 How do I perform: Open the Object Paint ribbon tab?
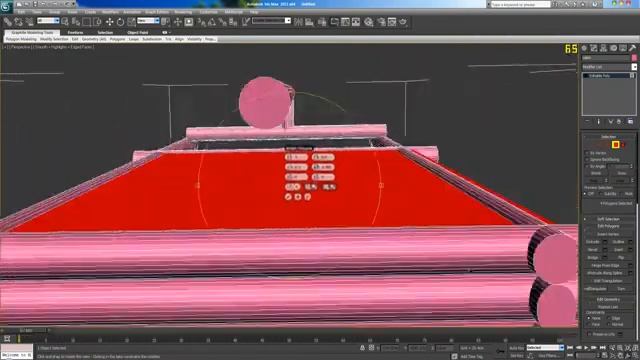tap(138, 32)
